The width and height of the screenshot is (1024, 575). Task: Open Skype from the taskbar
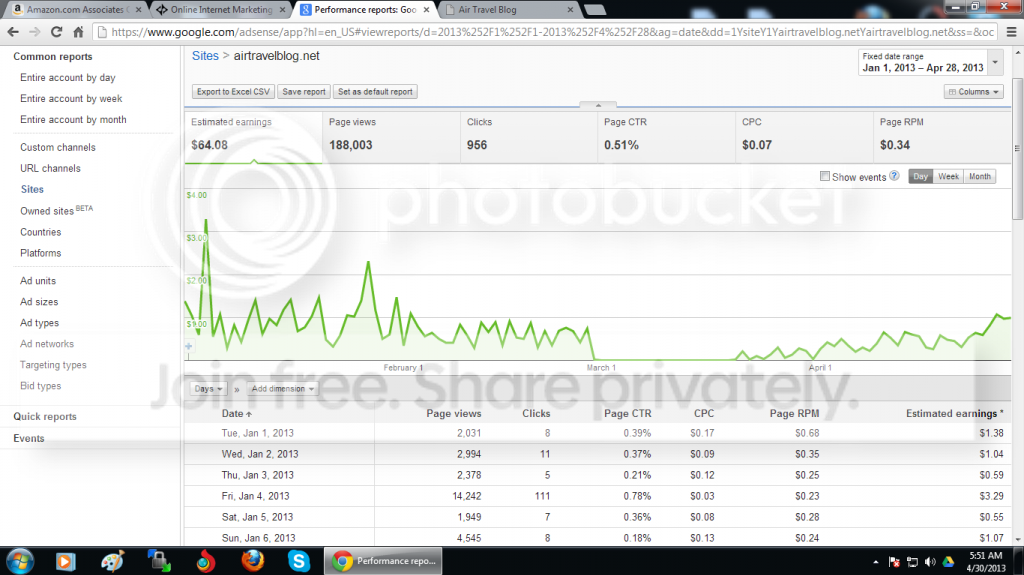point(298,561)
